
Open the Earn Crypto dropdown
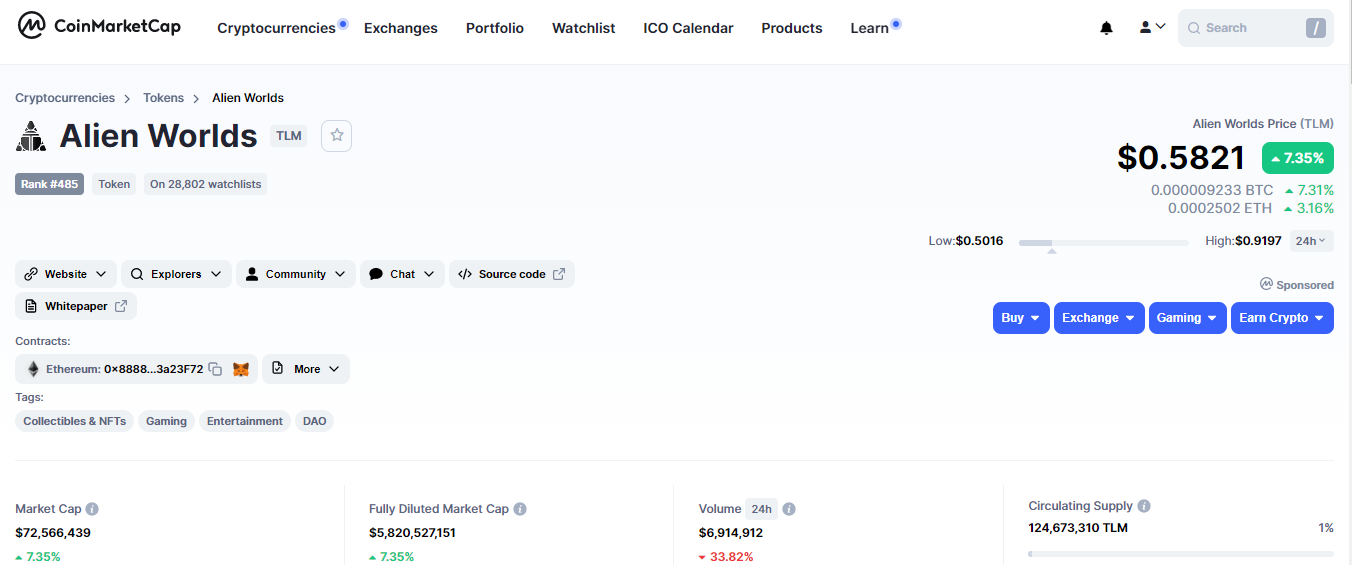coord(1282,318)
